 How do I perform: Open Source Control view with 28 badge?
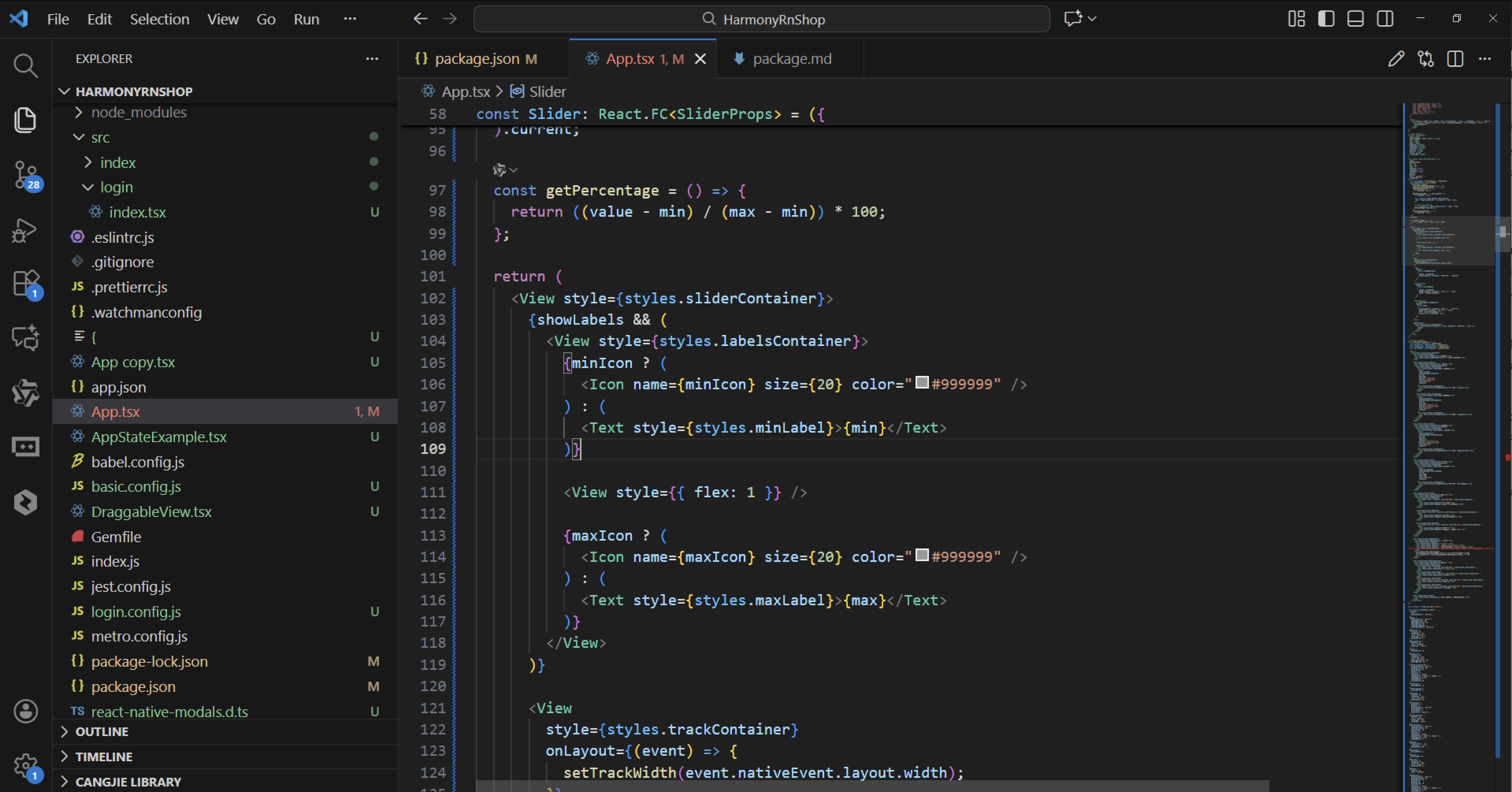coord(25,175)
